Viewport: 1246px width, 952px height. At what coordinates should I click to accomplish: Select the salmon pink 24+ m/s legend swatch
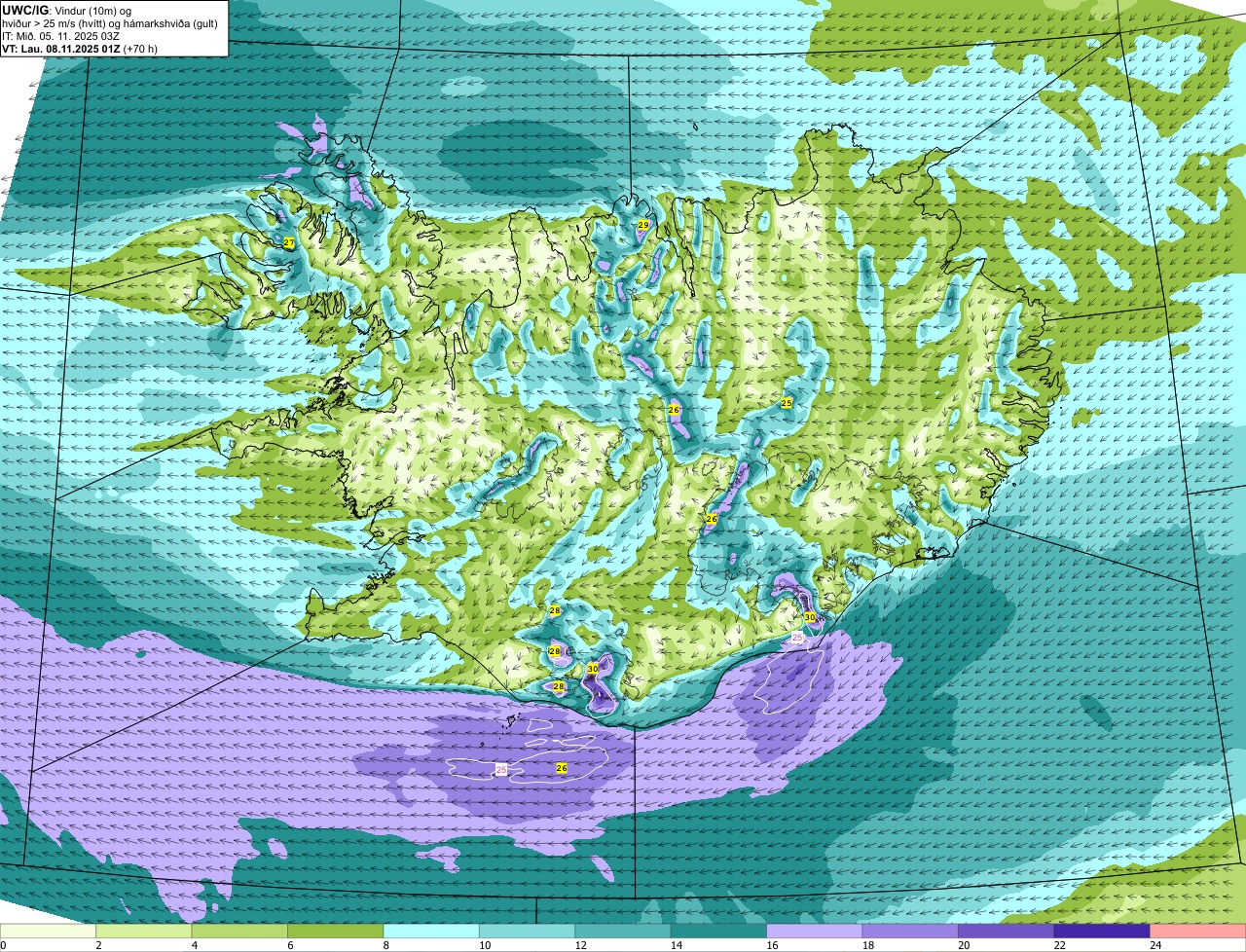coord(1198,932)
